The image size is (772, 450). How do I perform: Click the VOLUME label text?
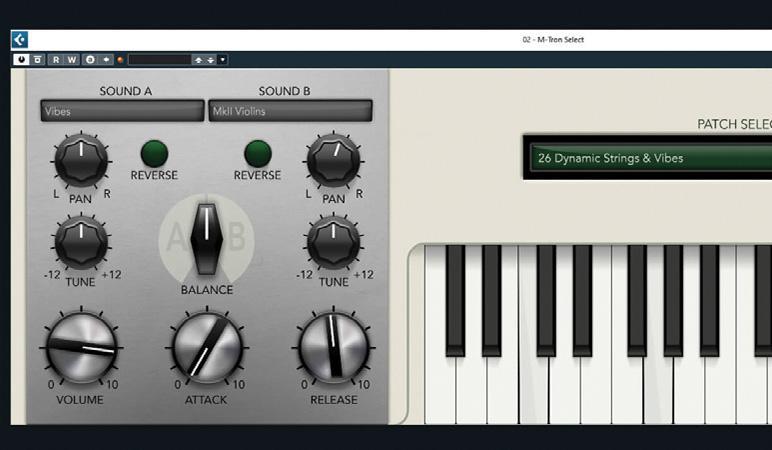tap(80, 400)
